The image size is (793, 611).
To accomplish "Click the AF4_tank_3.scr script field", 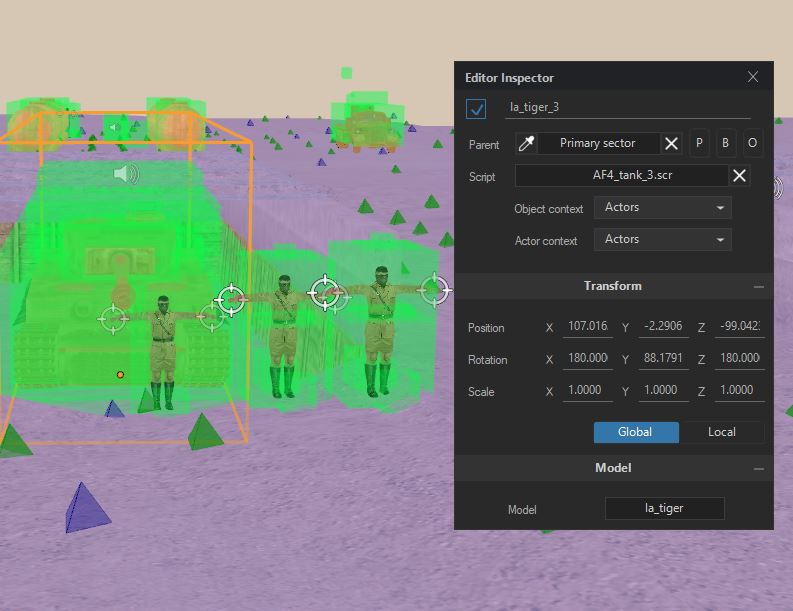I will click(621, 176).
